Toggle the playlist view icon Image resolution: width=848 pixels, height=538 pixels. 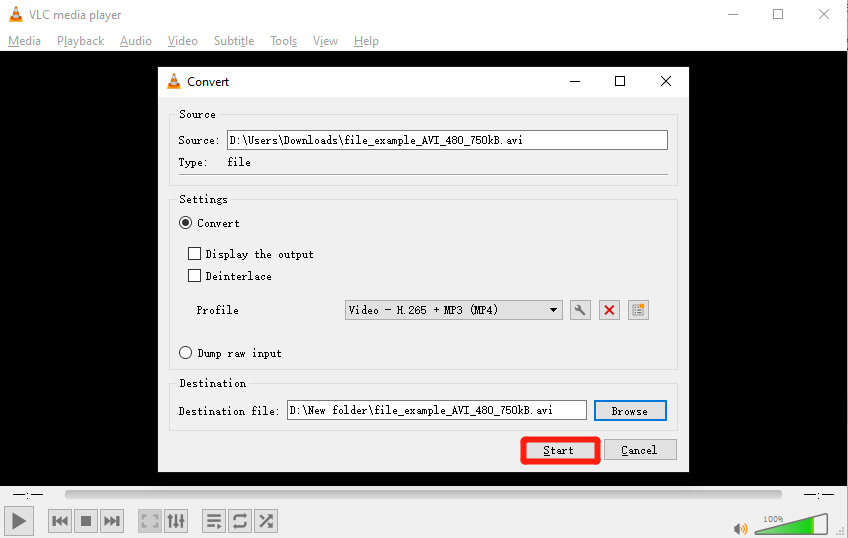[214, 521]
